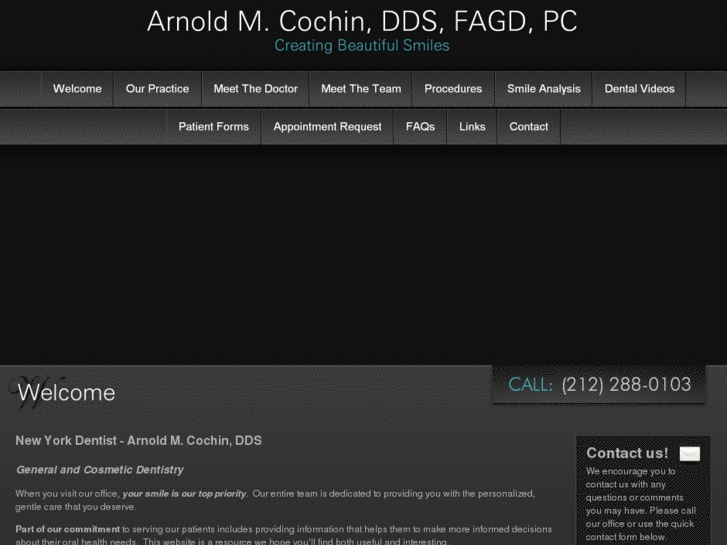Click the CALL: label
Image resolution: width=727 pixels, height=545 pixels.
tap(531, 385)
